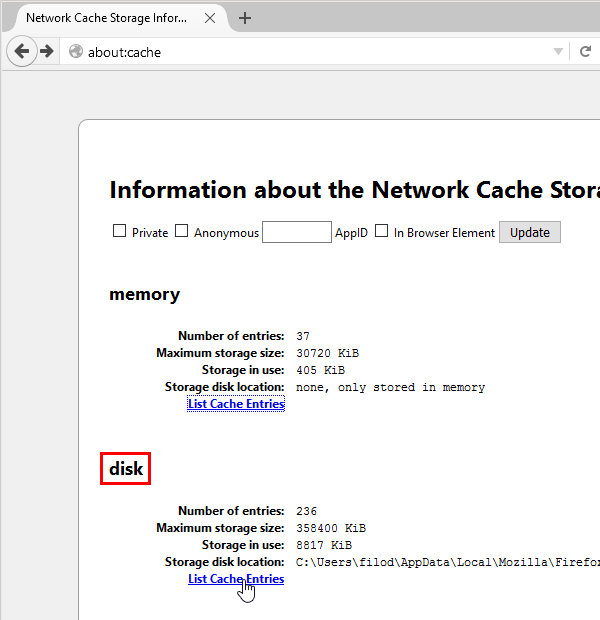Select the disk entries value 236
Viewport: 600px width, 620px height.
click(307, 511)
